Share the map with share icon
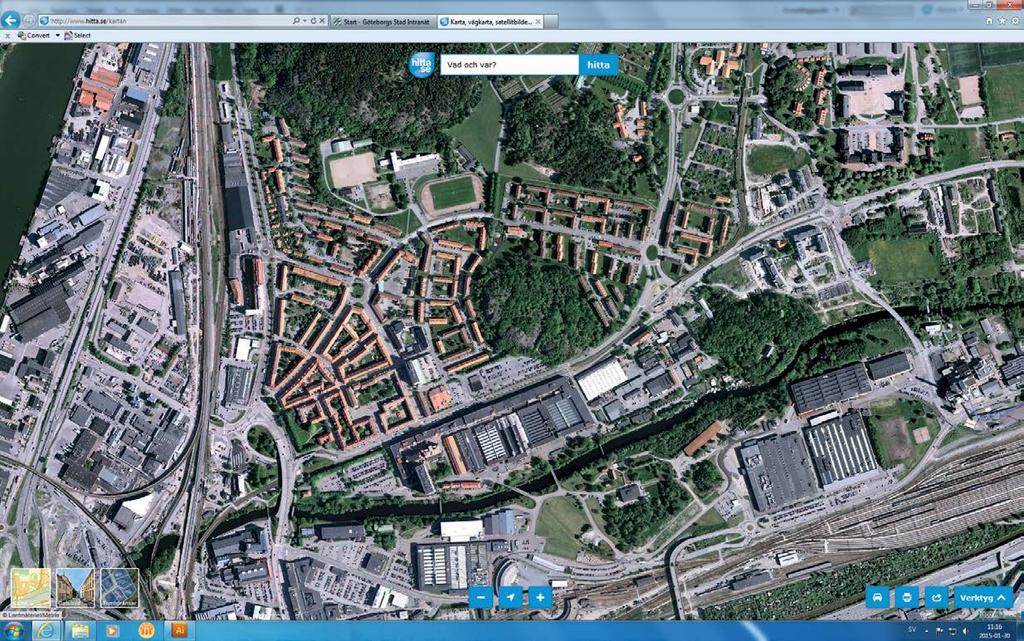Image resolution: width=1024 pixels, height=641 pixels. pos(936,597)
